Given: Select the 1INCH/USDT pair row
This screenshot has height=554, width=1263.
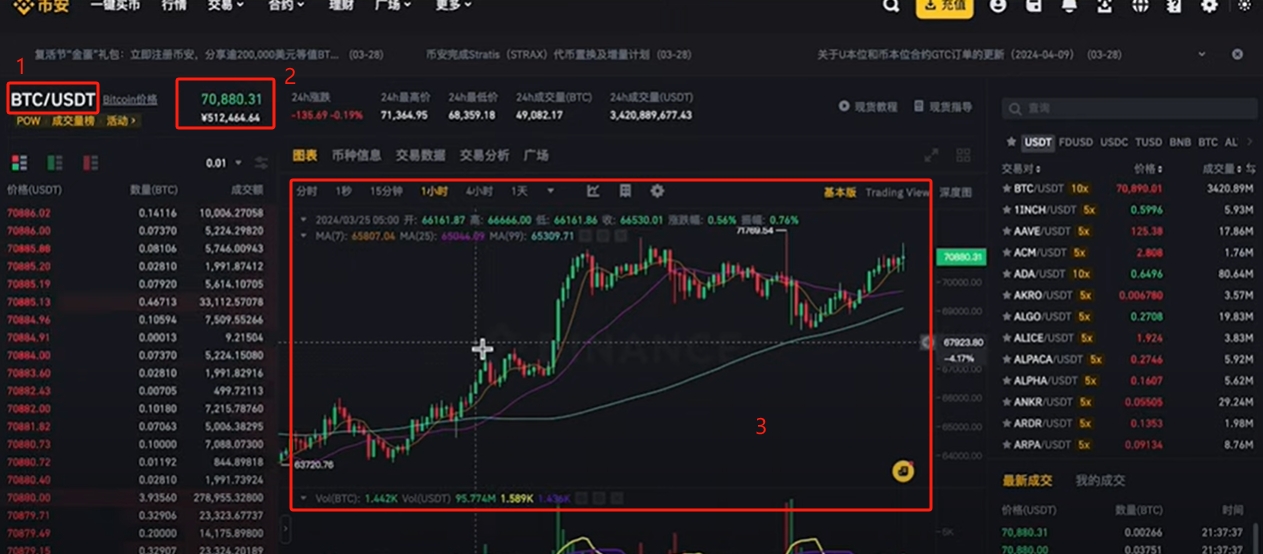Looking at the screenshot, I should click(x=1126, y=210).
